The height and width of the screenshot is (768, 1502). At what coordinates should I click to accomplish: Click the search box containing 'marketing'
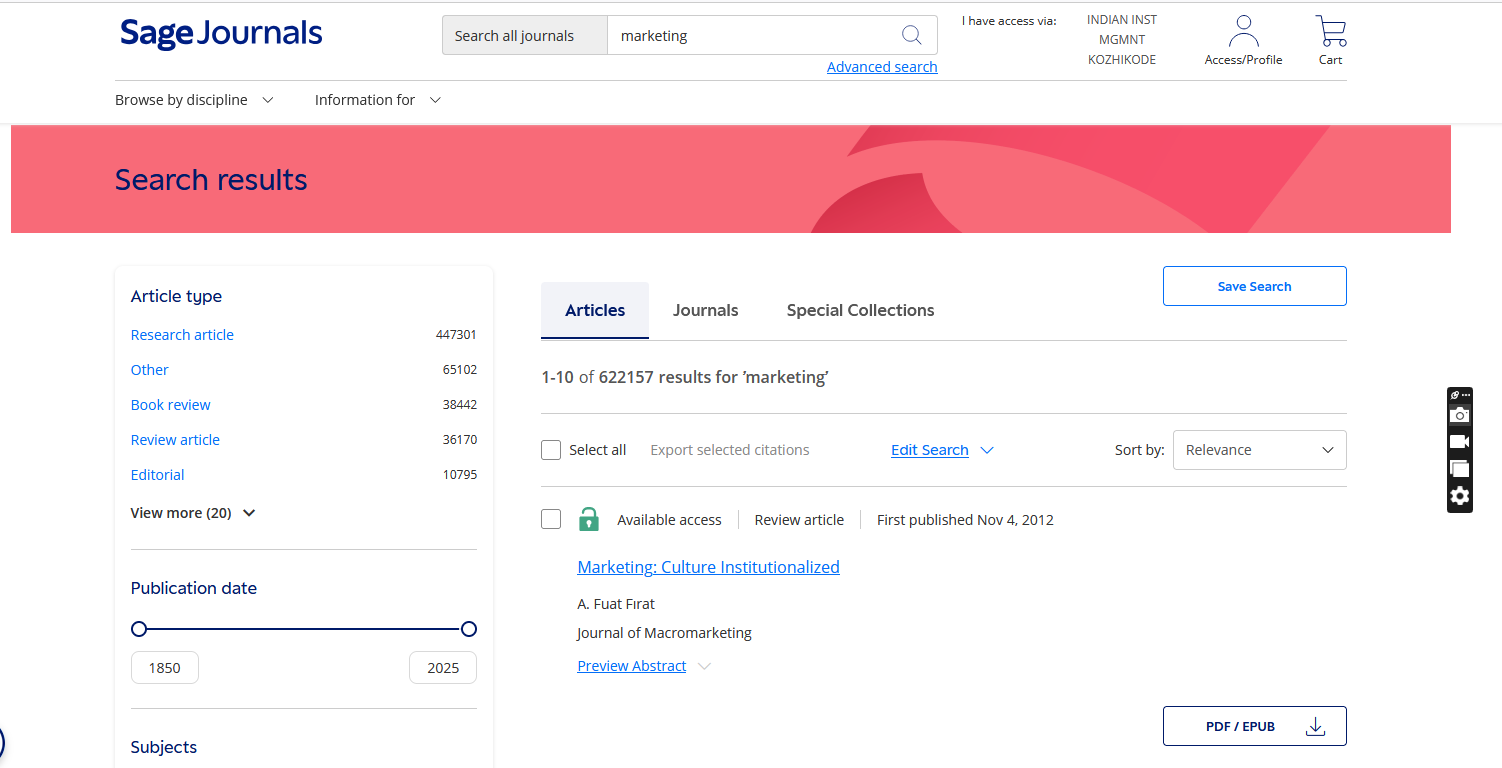[x=750, y=35]
